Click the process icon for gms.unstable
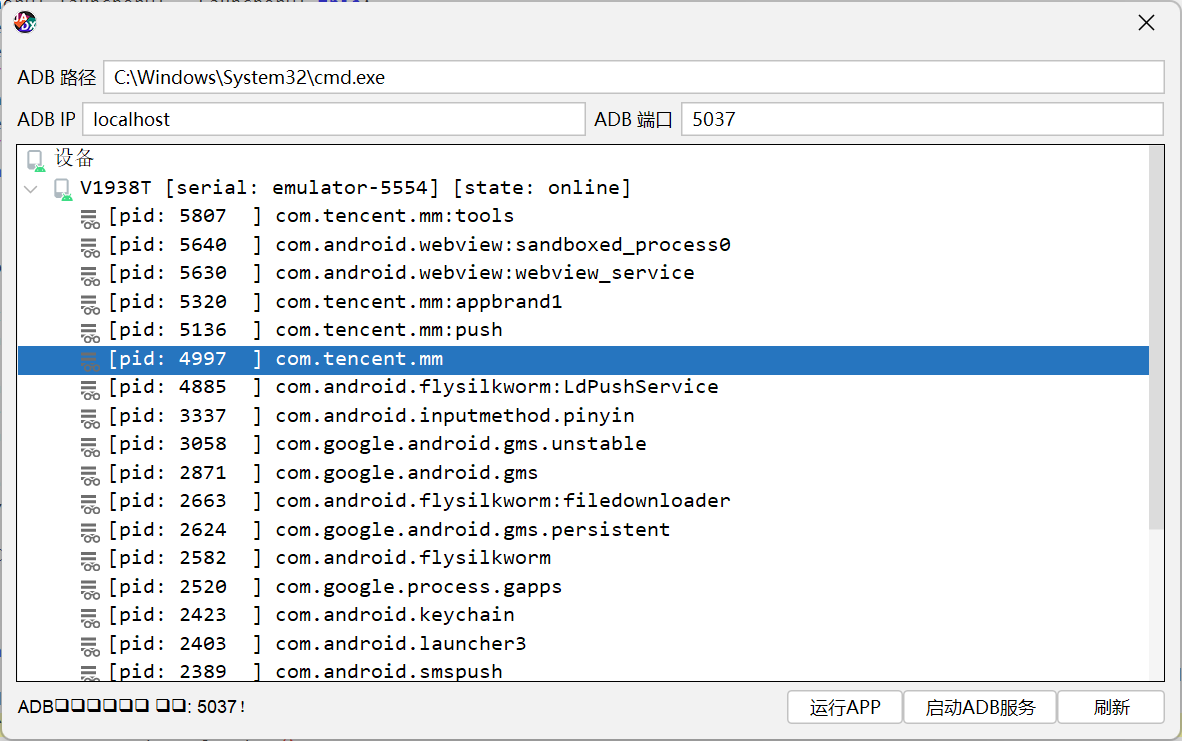Viewport: 1182px width, 741px height. point(90,446)
